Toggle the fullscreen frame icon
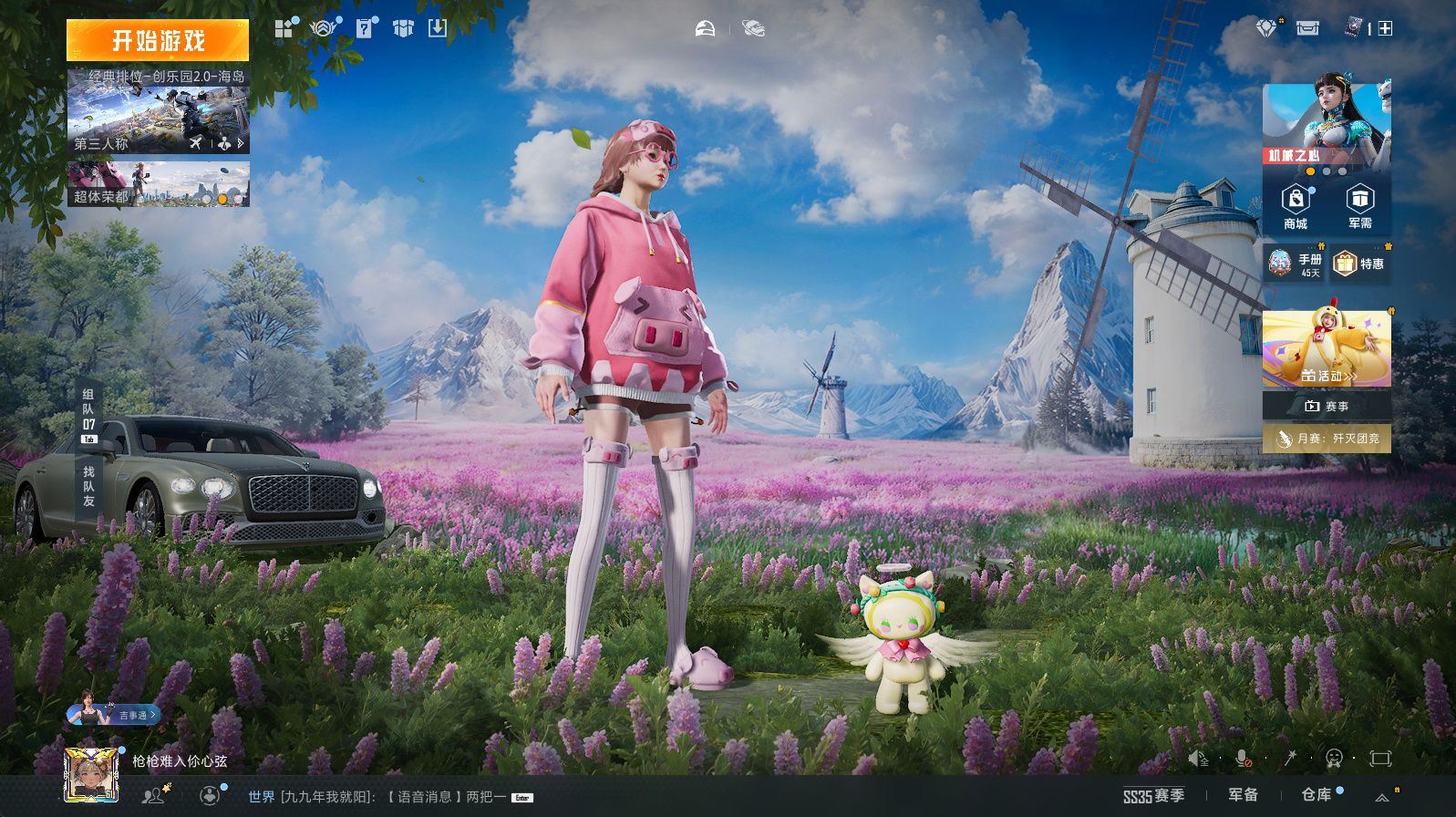 1380,758
